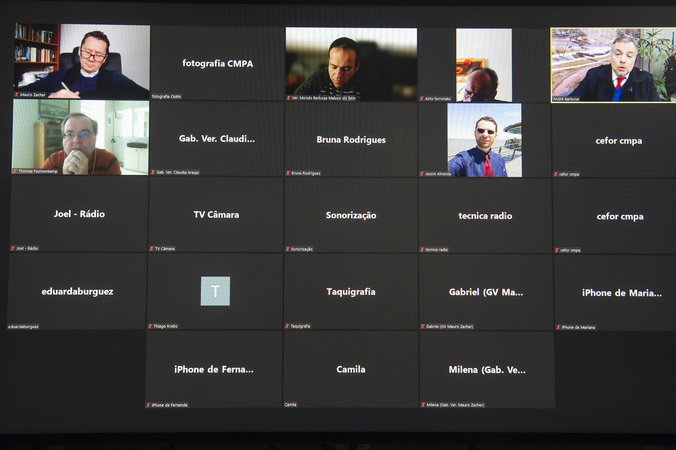The height and width of the screenshot is (450, 676).
Task: Click the 'Ver. Moisés Barboza' name label
Action: click(324, 98)
